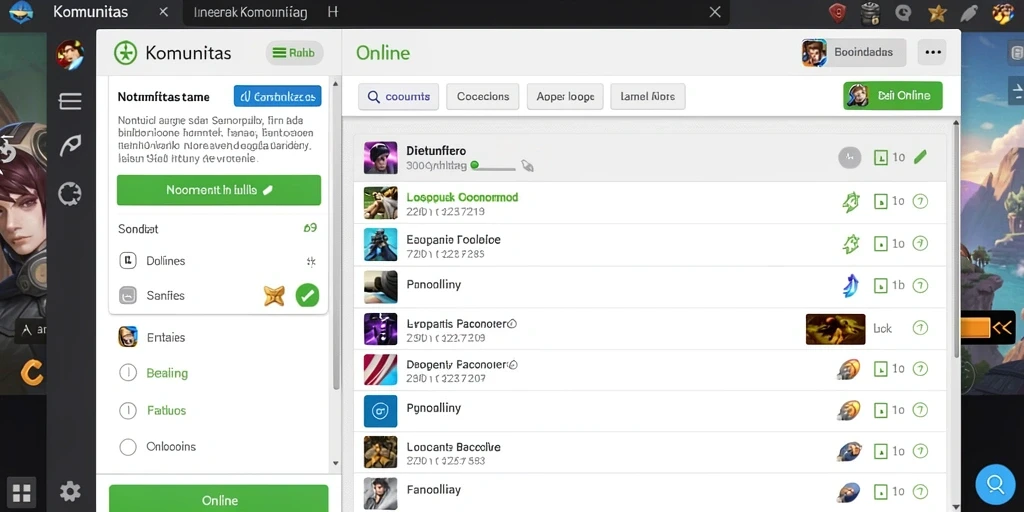Toggle the green checkmark beside Sanfies
This screenshot has width=1024, height=512.
(x=307, y=295)
